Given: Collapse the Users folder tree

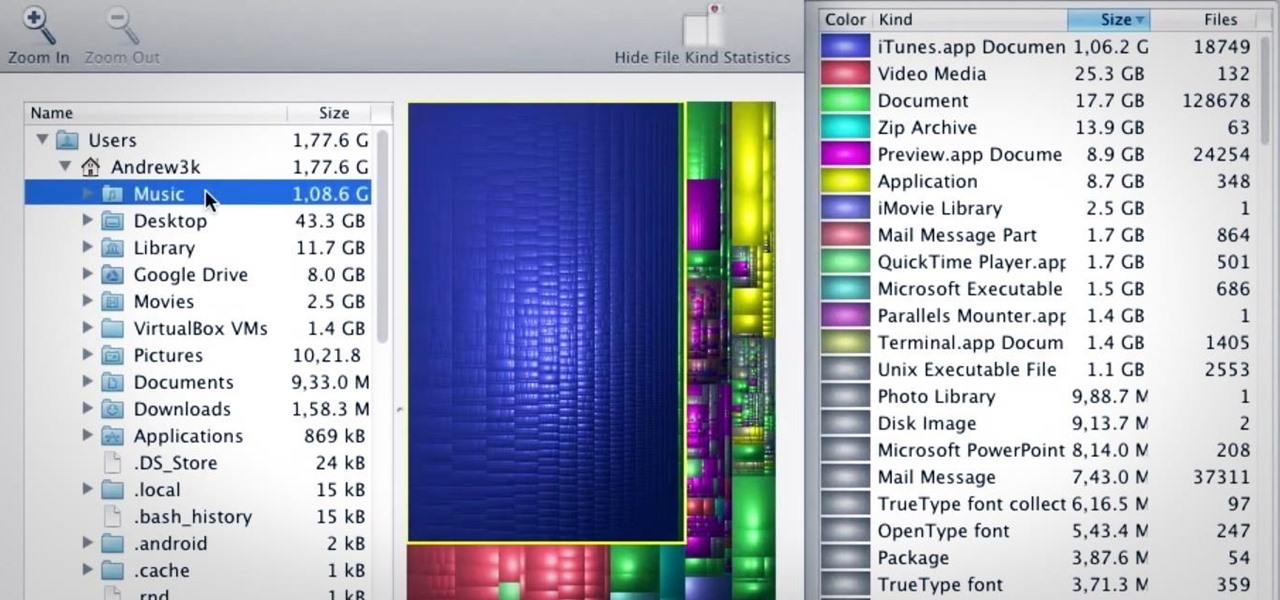Looking at the screenshot, I should click(43, 140).
